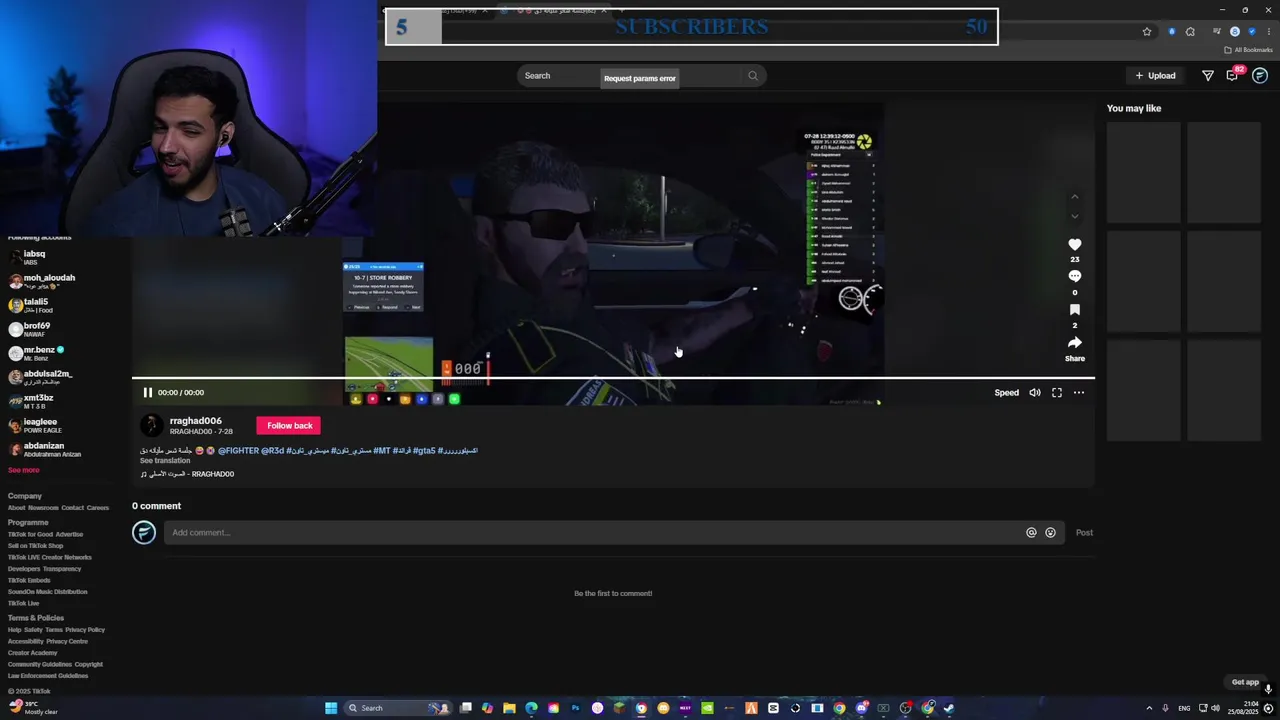
Task: Click See translation link
Action: tap(165, 461)
